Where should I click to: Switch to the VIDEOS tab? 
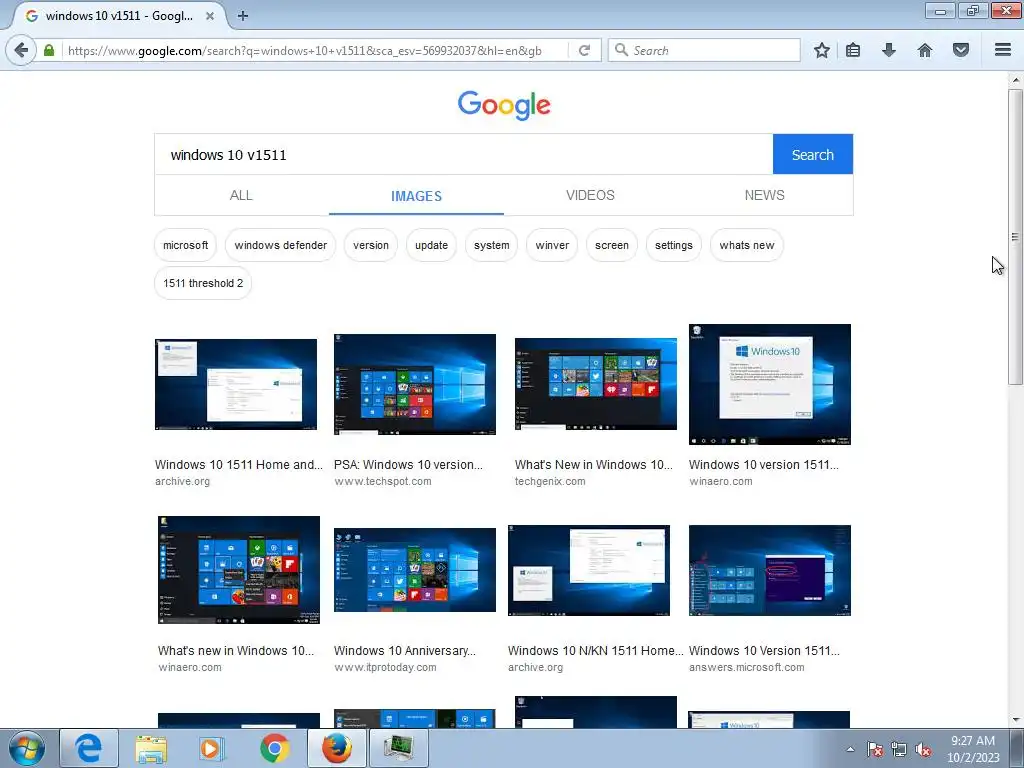click(x=590, y=195)
